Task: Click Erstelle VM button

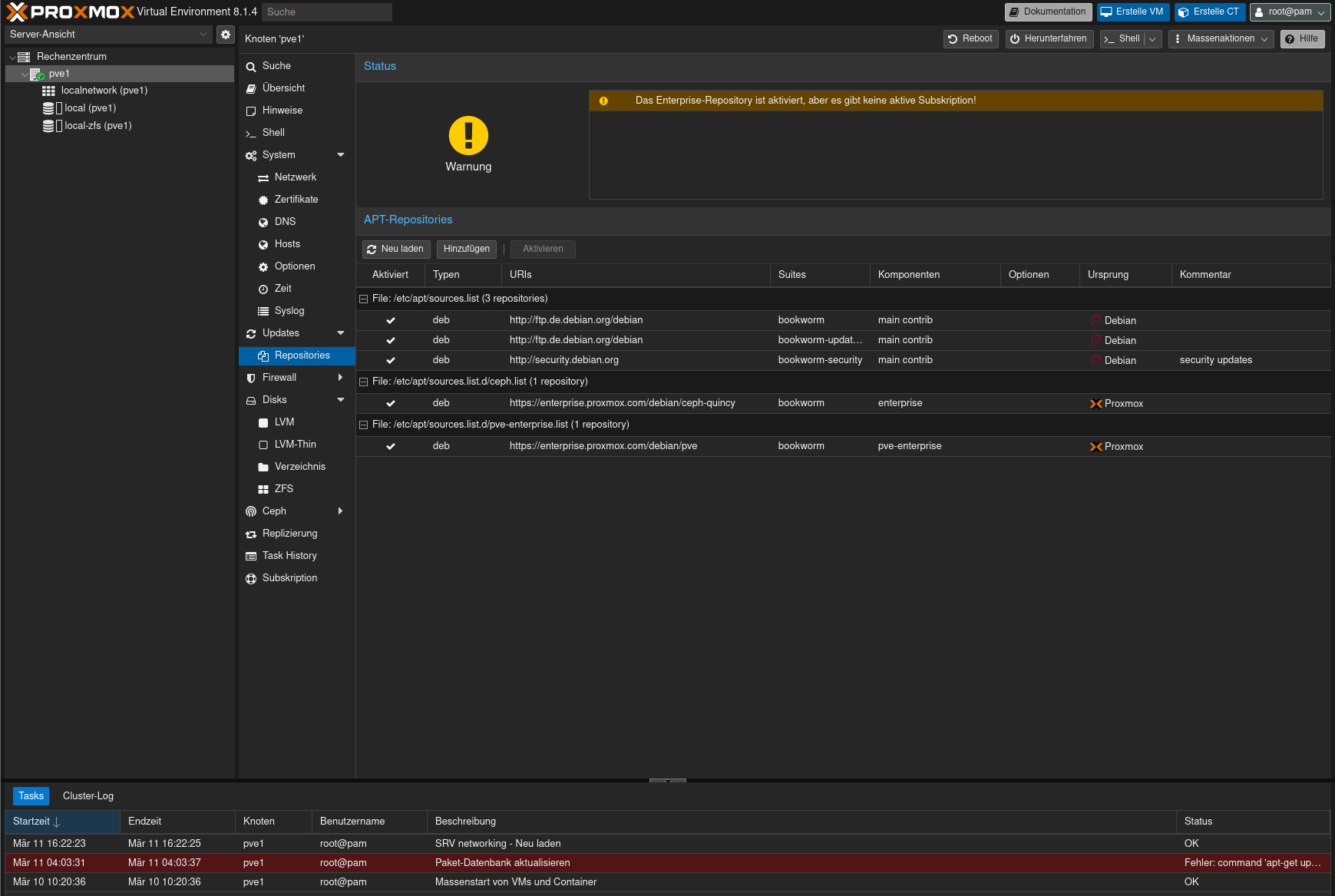Action: point(1132,12)
